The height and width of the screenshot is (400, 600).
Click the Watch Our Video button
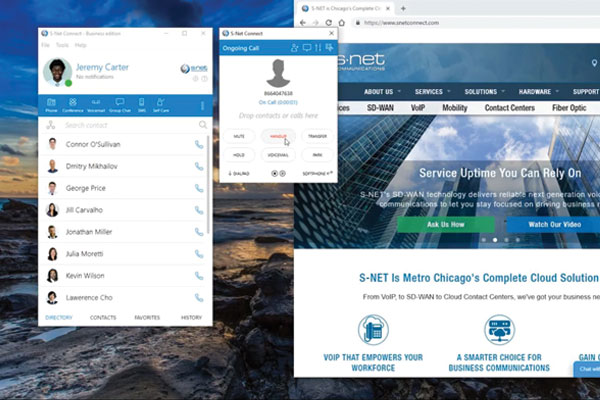(x=554, y=224)
